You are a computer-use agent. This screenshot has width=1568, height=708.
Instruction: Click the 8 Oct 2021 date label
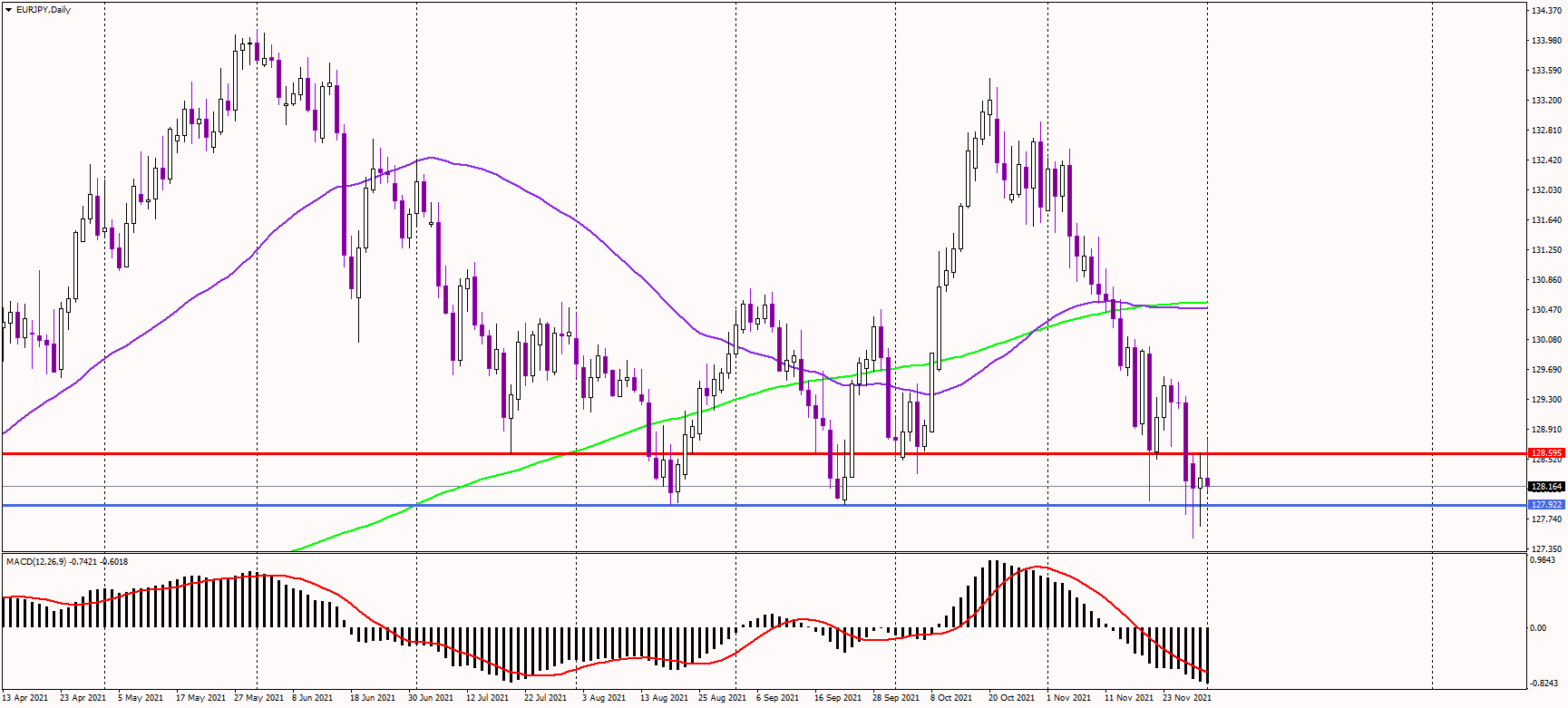click(x=951, y=698)
